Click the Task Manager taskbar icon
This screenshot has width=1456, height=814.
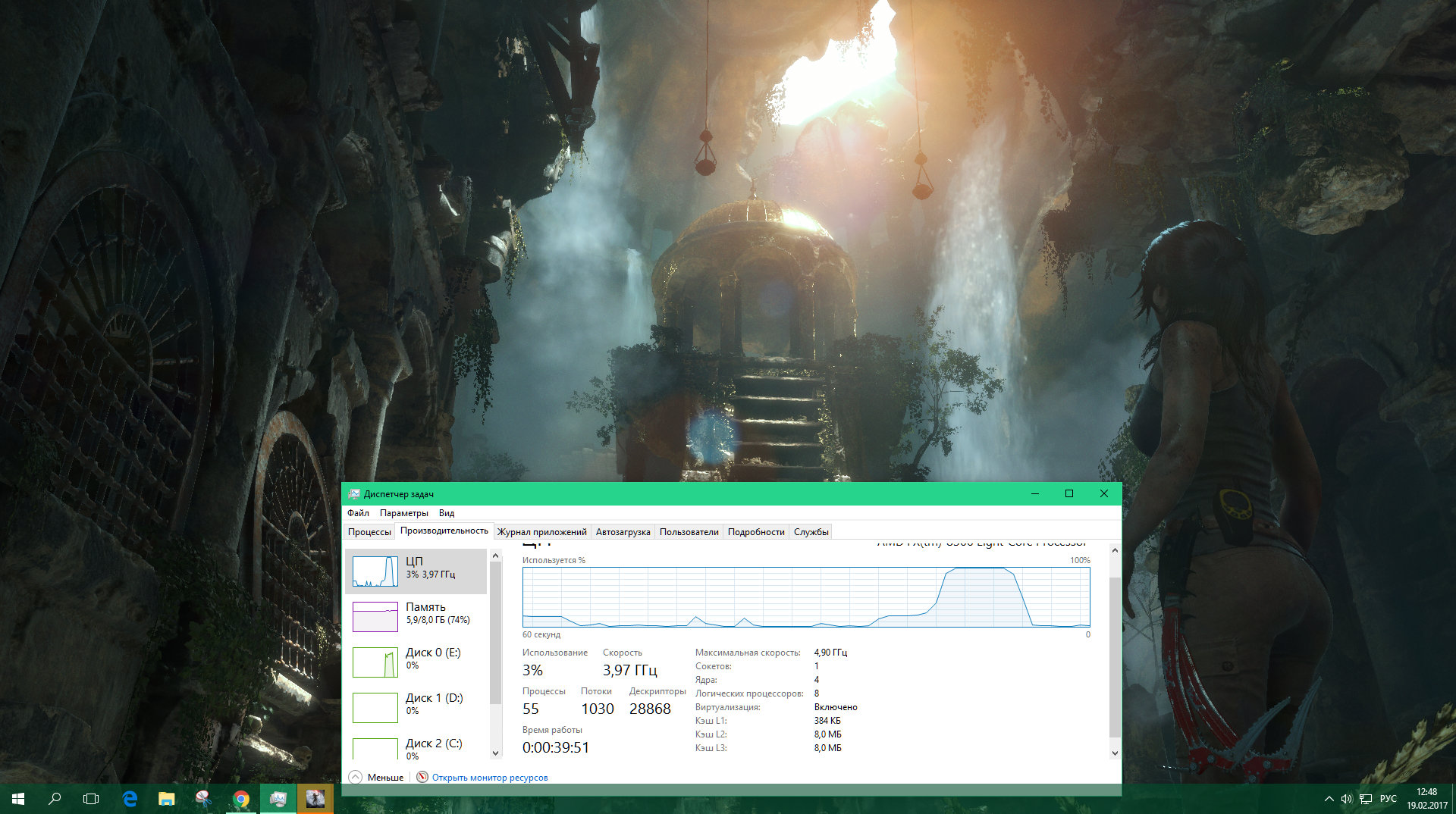(x=278, y=799)
